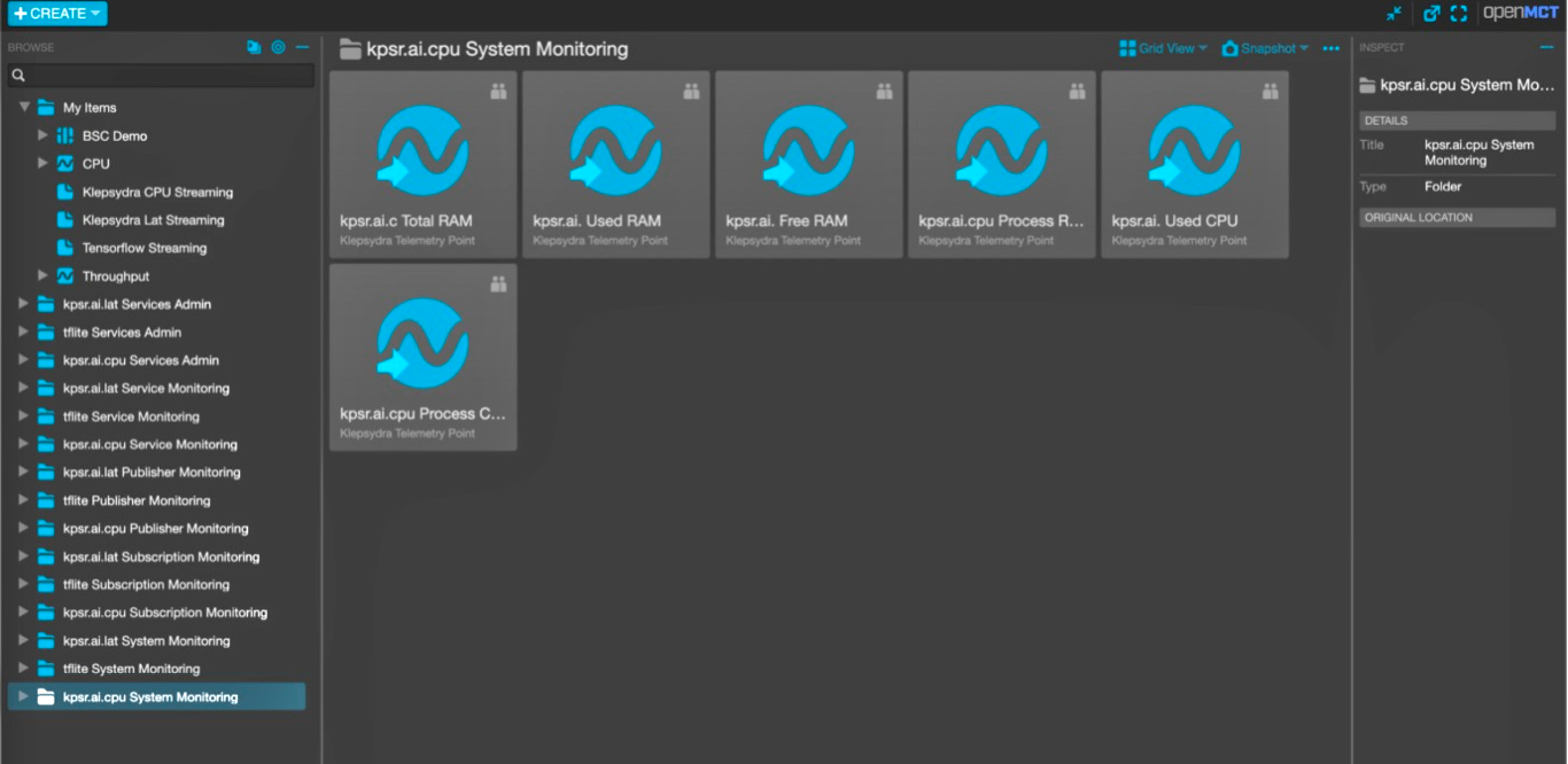The image size is (1568, 764).
Task: Click the Used RAM telemetry icon
Action: tap(616, 151)
